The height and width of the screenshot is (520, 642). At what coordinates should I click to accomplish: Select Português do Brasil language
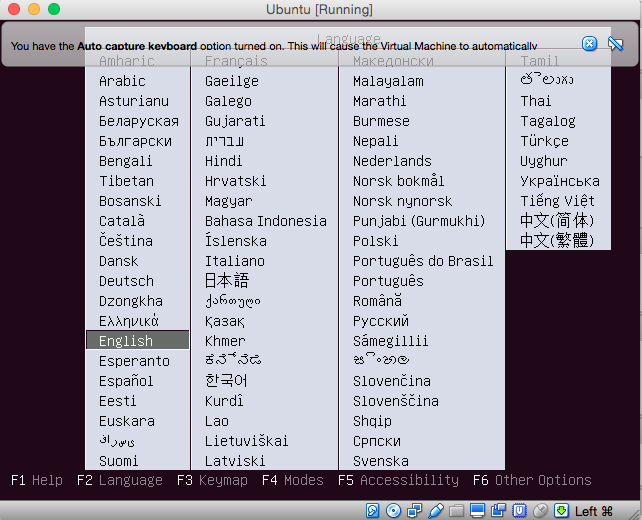(x=422, y=261)
